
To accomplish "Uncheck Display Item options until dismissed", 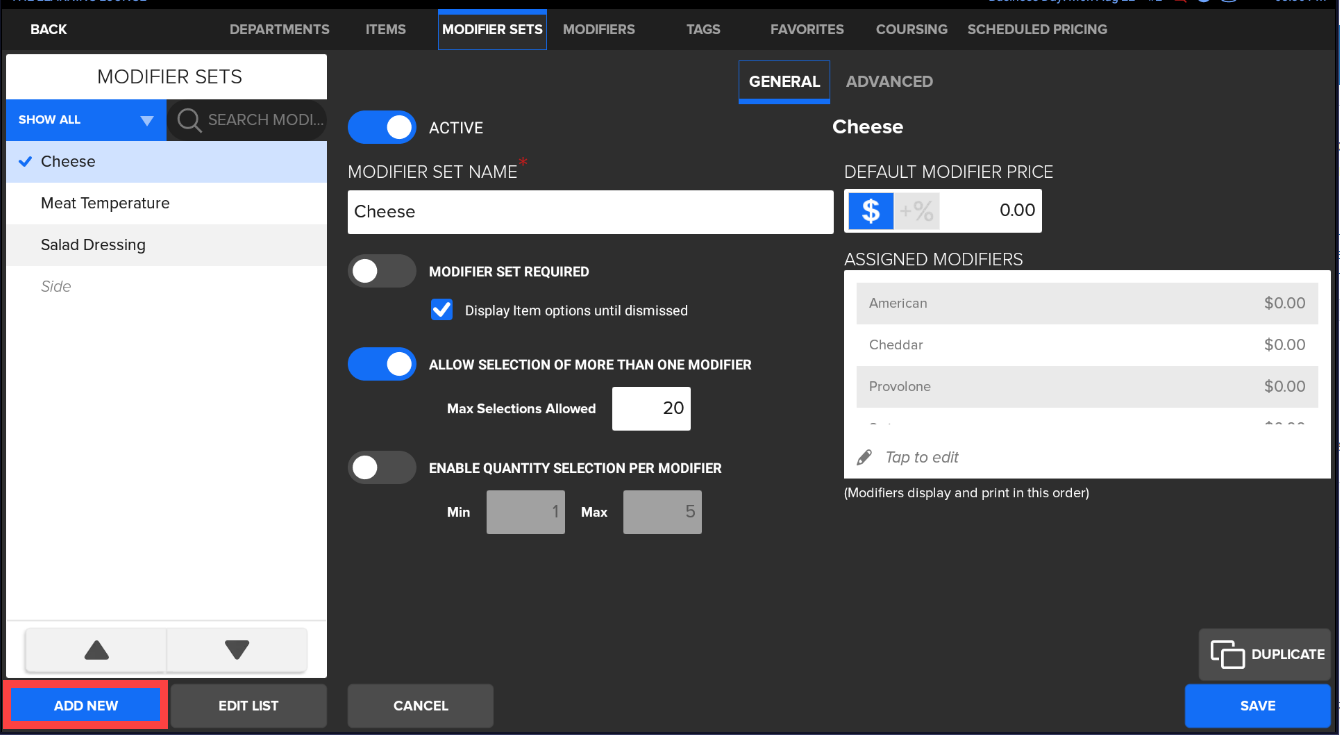I will coord(442,310).
